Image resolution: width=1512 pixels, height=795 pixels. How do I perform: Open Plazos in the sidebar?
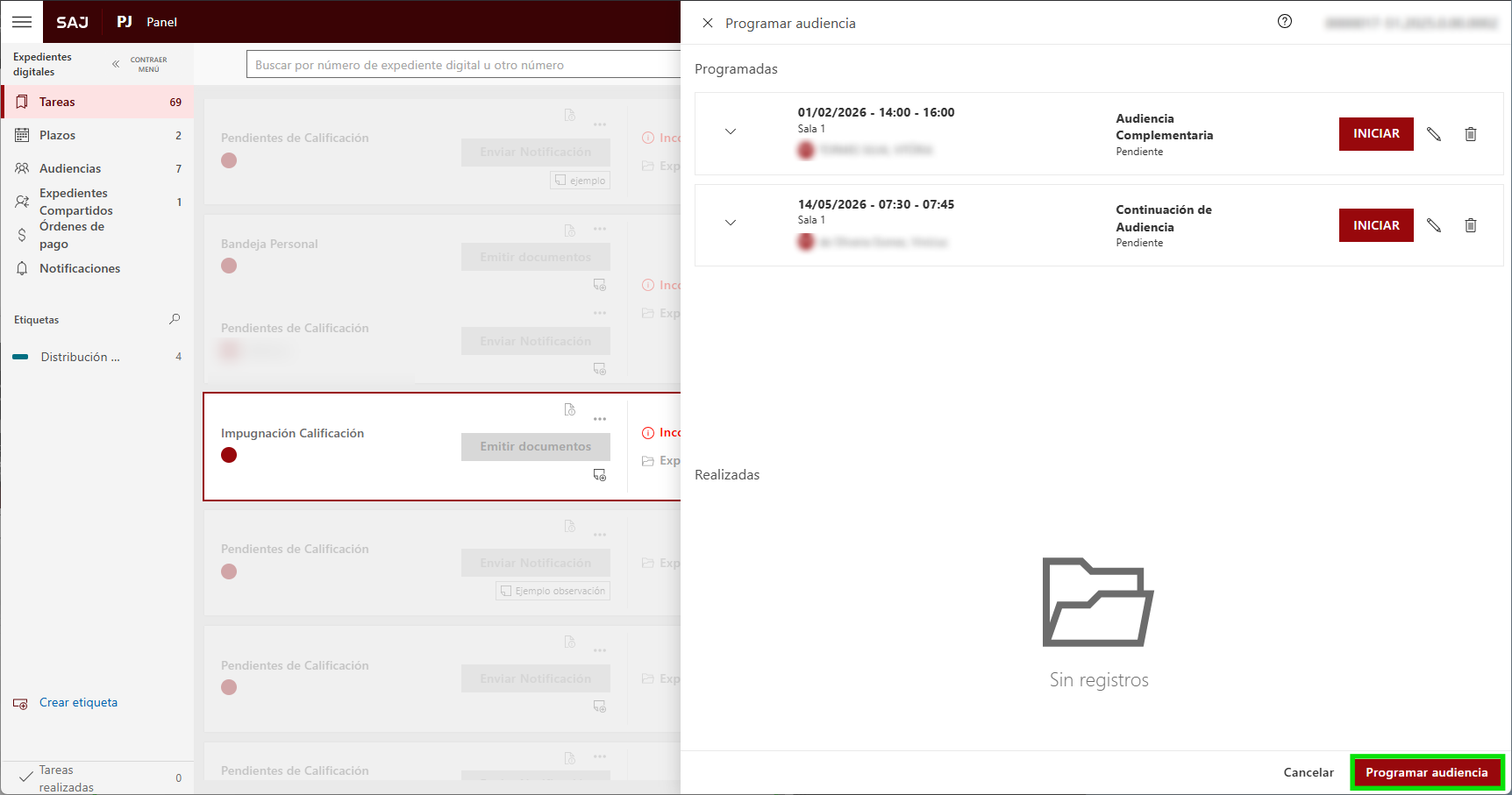(57, 135)
